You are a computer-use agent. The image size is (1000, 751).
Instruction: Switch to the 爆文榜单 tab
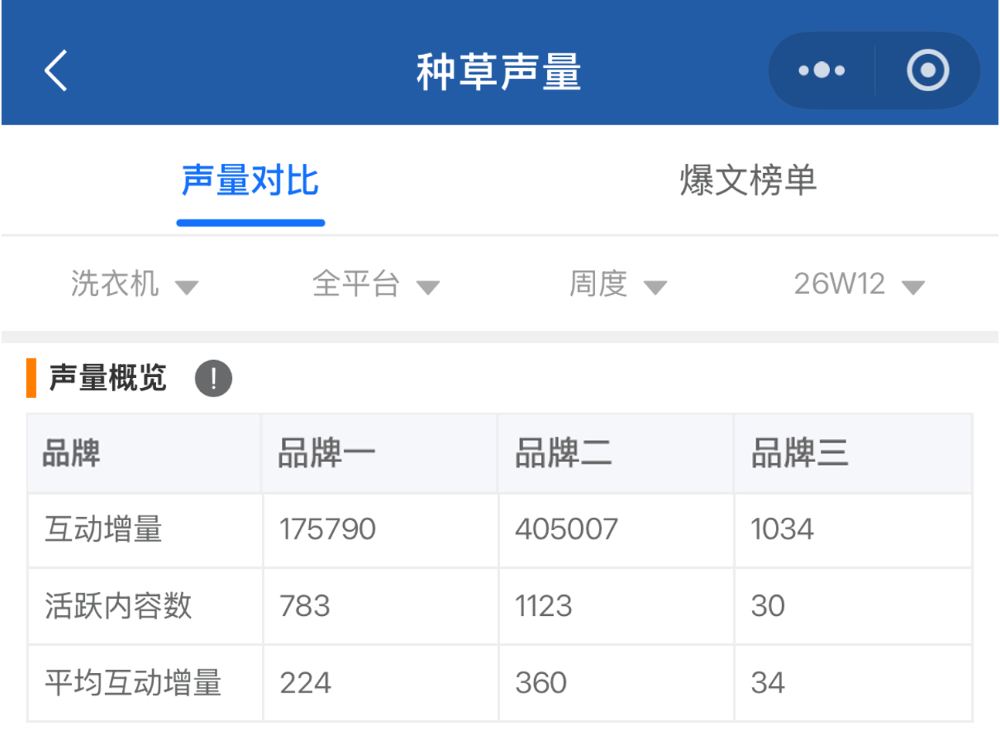point(748,181)
